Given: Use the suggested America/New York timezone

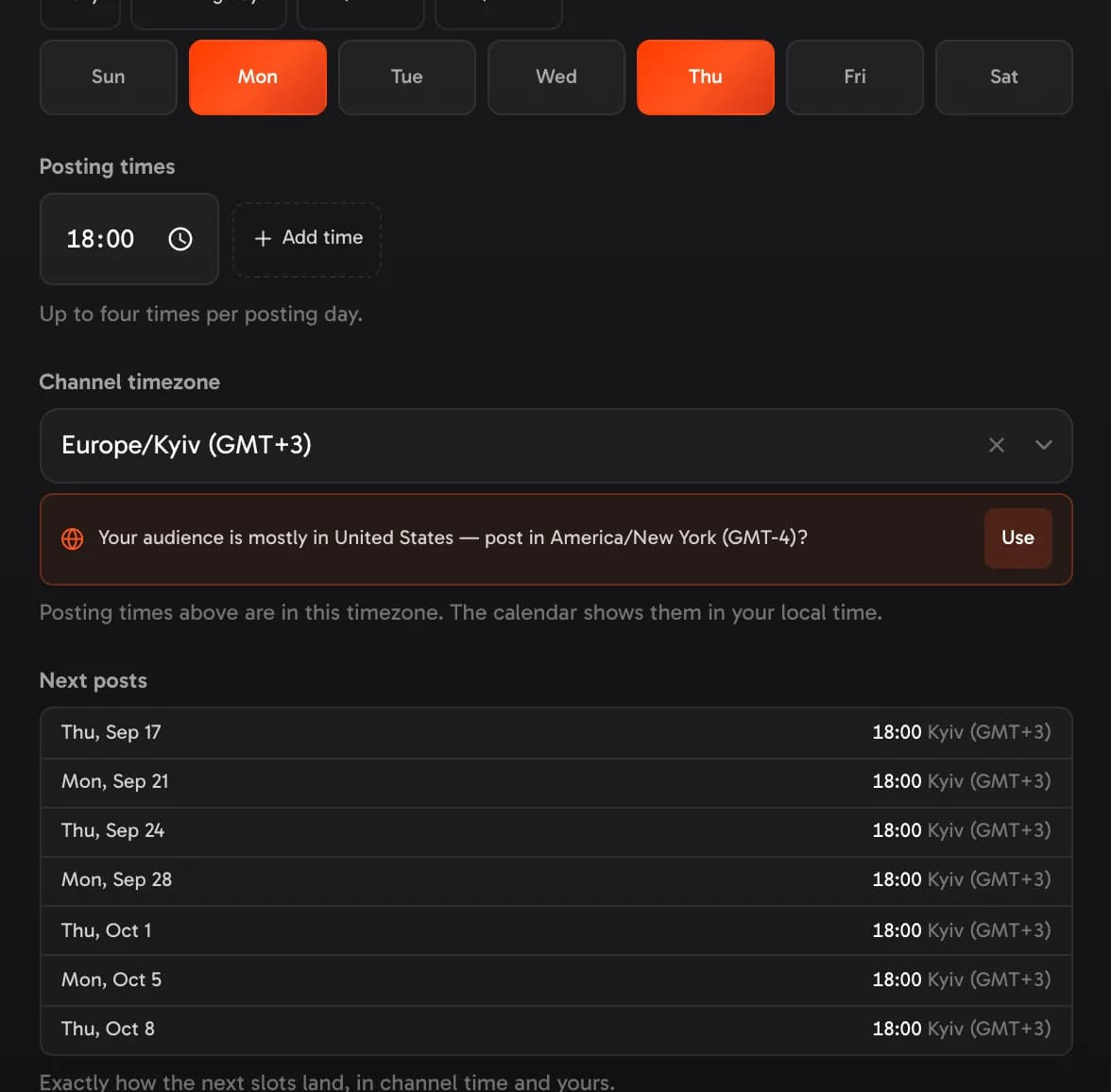Looking at the screenshot, I should [x=1017, y=537].
